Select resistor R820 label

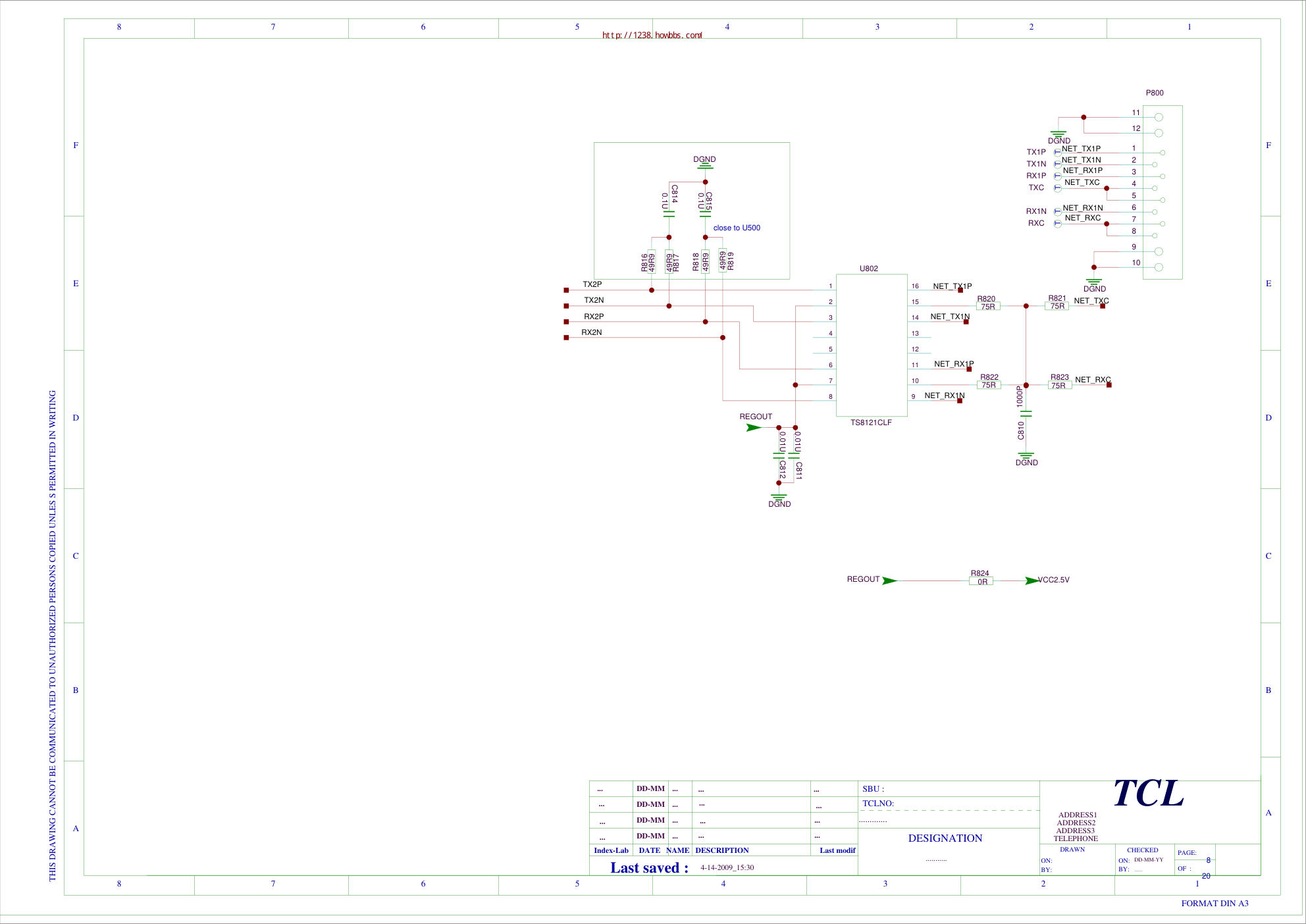pos(986,299)
